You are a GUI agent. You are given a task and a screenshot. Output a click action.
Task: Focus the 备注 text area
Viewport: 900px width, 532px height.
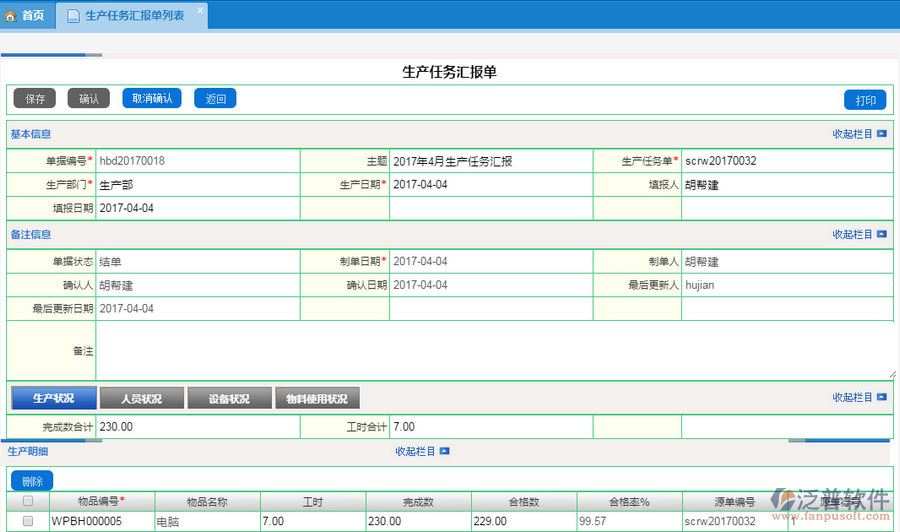point(495,351)
